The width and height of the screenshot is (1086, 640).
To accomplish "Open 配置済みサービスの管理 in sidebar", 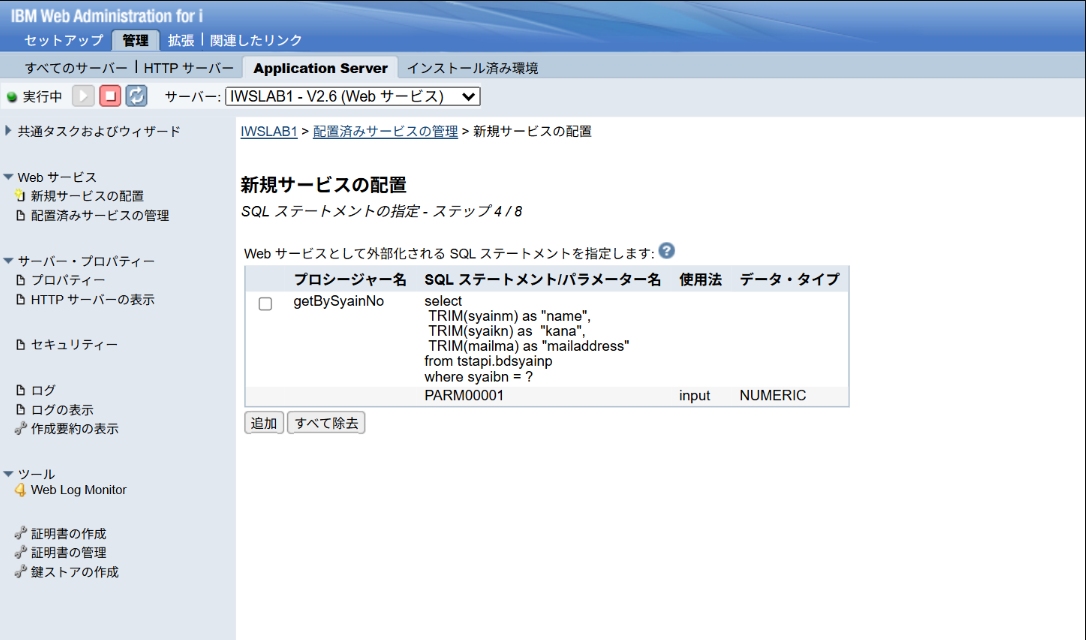I will pos(100,215).
